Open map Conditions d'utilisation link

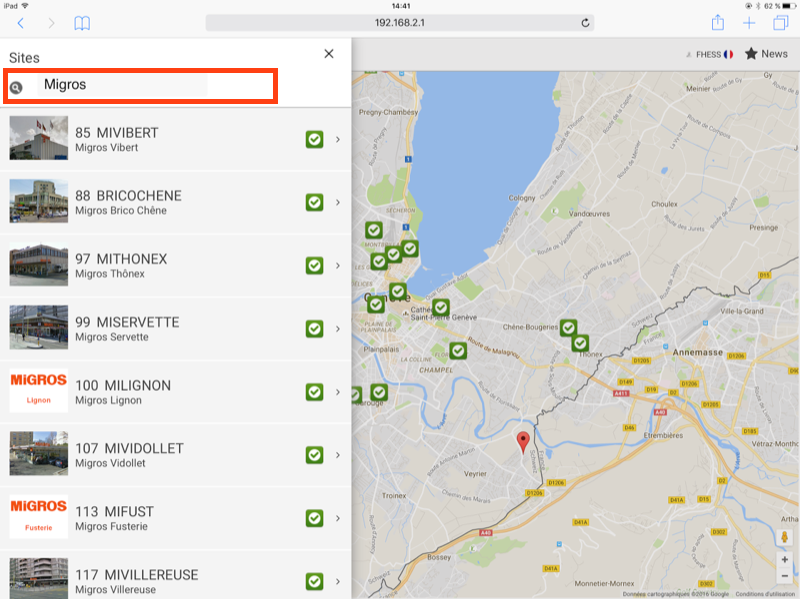coord(767,594)
